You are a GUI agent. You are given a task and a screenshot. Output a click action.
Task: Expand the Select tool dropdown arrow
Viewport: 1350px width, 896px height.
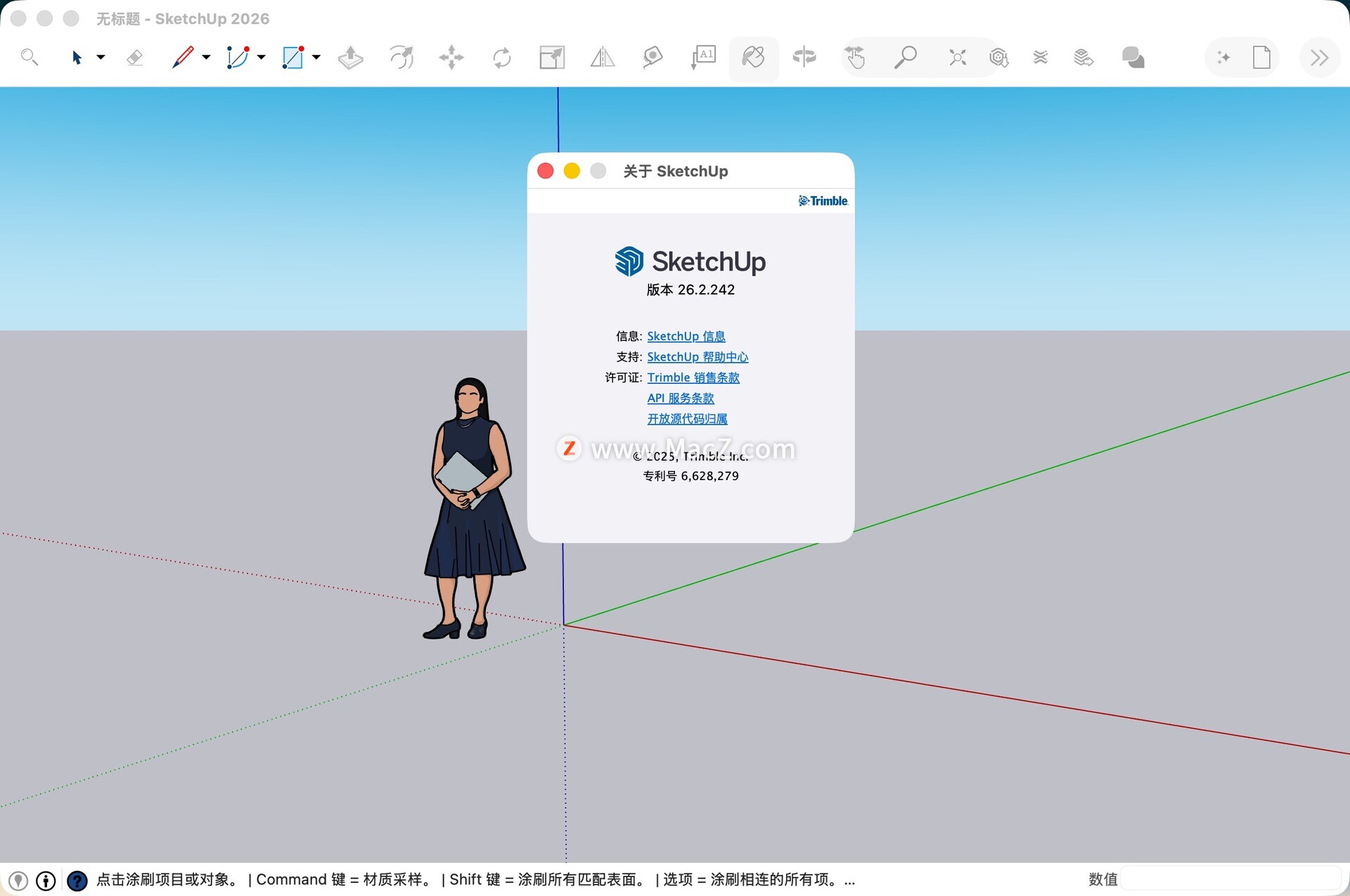(x=101, y=57)
